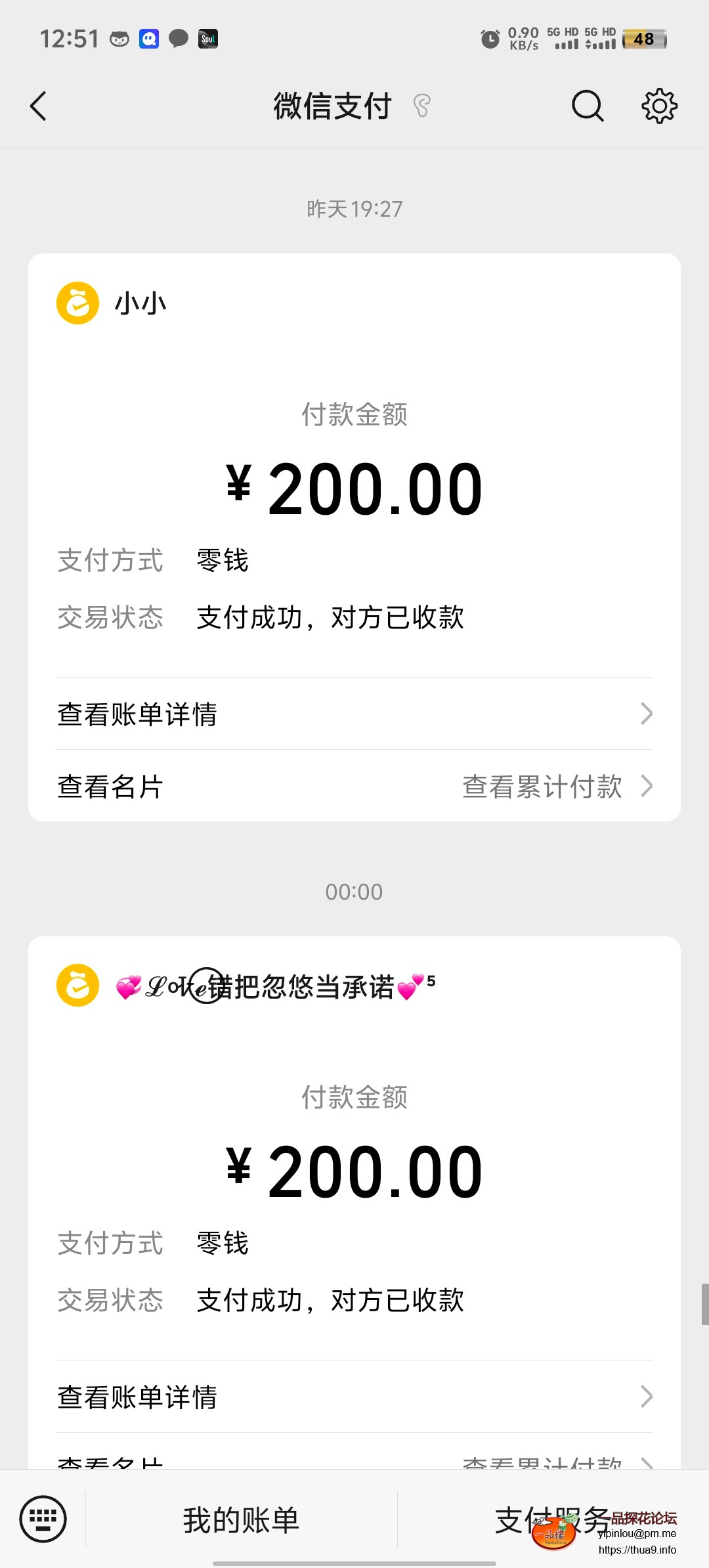
Task: Switch to keyboard input icon
Action: click(43, 1518)
